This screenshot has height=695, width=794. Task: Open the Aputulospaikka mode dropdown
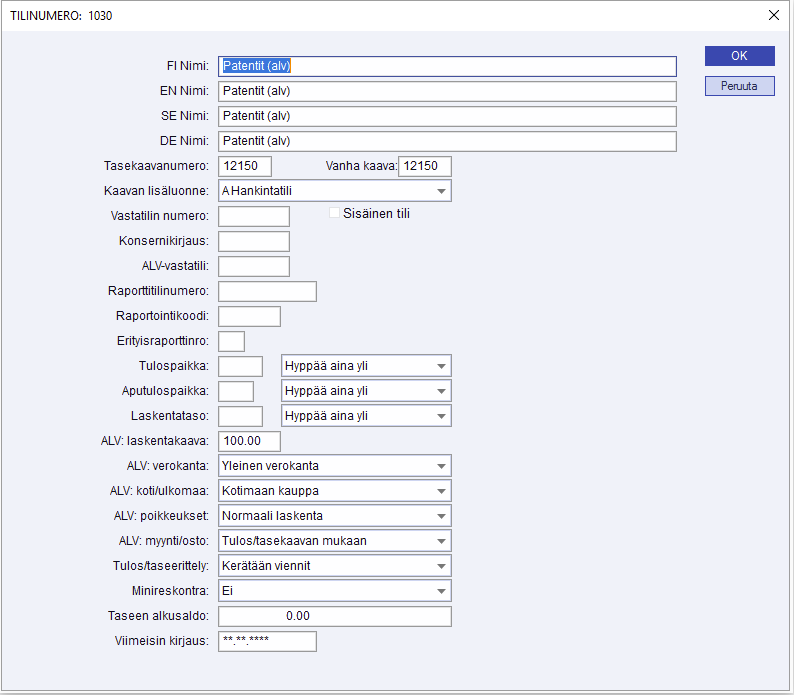[366, 391]
